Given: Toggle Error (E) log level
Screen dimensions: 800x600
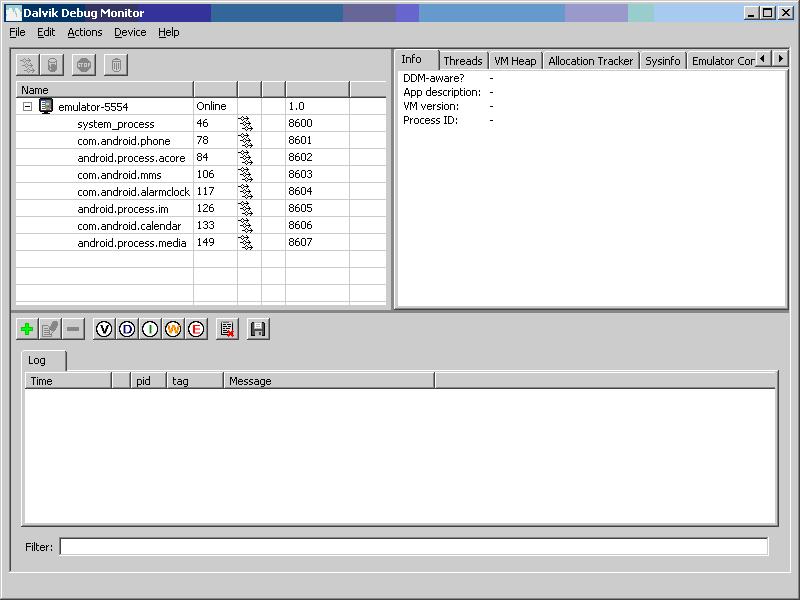Looking at the screenshot, I should pyautogui.click(x=196, y=329).
